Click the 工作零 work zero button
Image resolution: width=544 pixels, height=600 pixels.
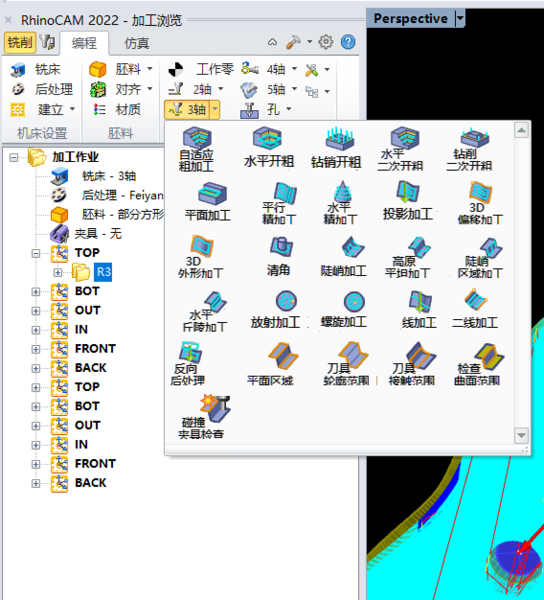201,69
